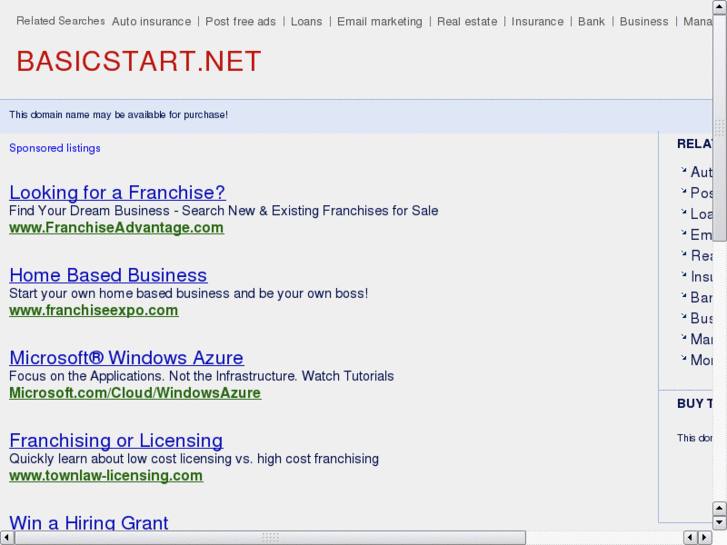Click 'Start your own home based business' text
Screen dimensions: 727x545
(x=189, y=293)
